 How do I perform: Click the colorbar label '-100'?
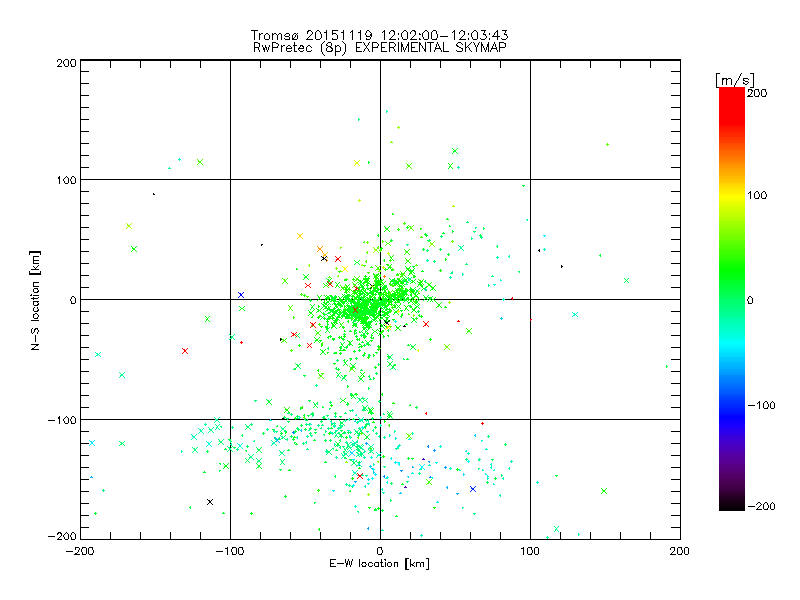click(x=761, y=405)
